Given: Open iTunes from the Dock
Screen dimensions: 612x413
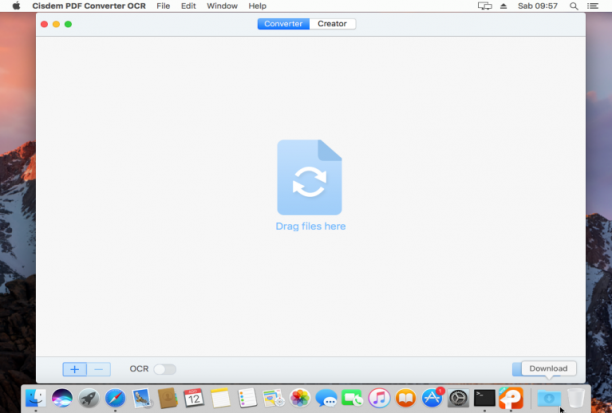Looking at the screenshot, I should (379, 398).
